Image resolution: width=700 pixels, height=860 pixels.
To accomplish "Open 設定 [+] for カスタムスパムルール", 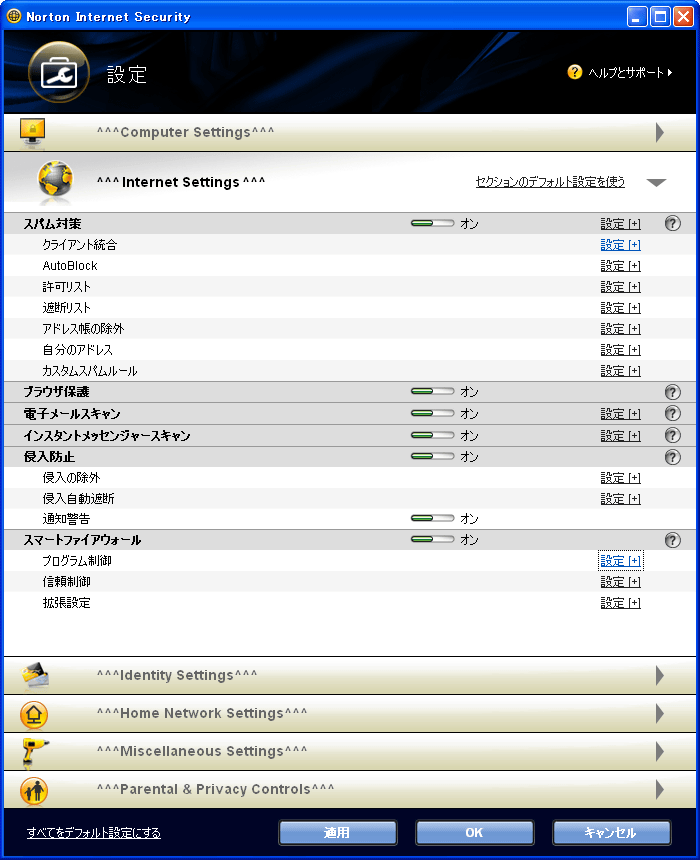I will coord(620,371).
